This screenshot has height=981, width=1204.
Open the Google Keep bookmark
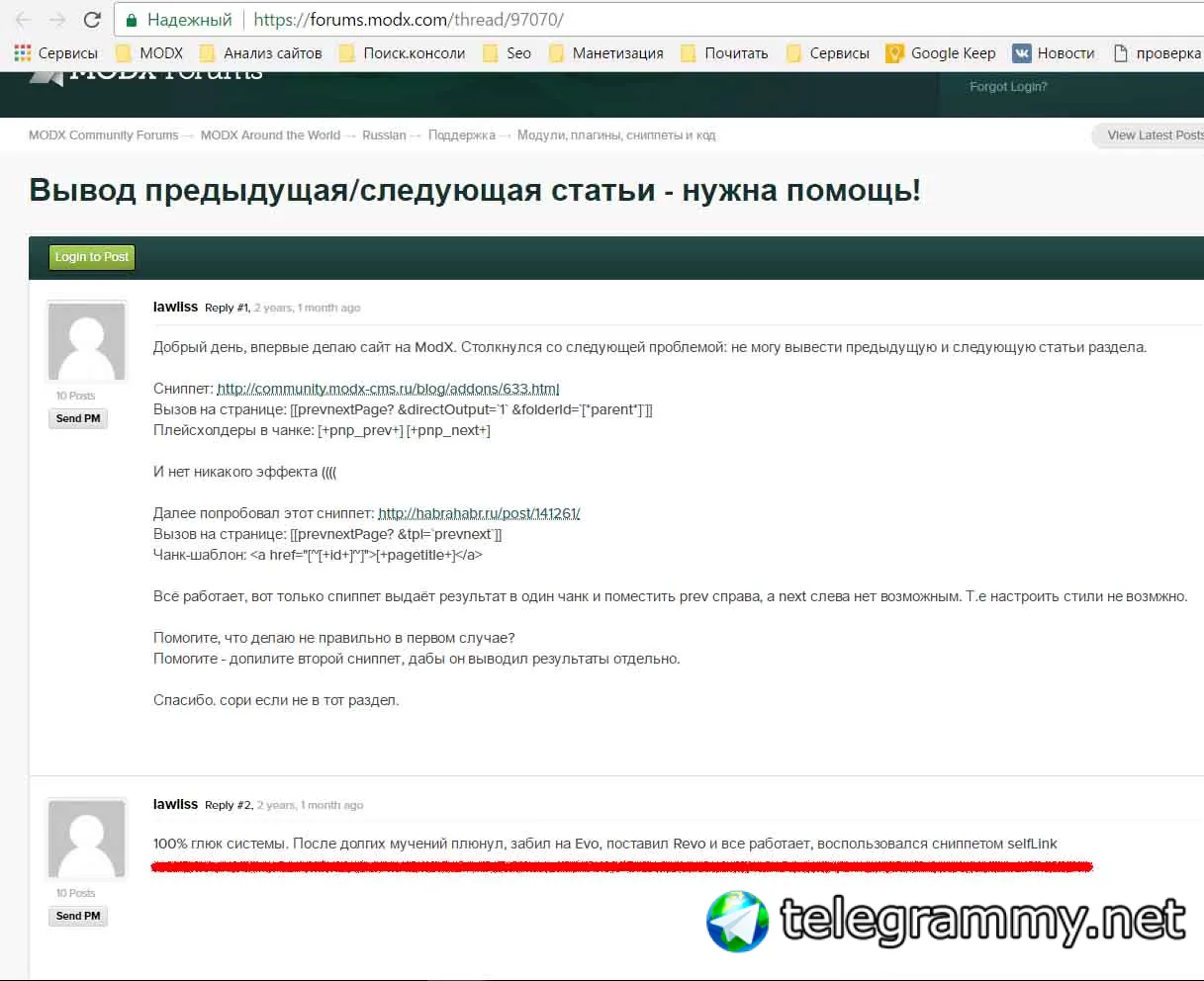coord(941,53)
